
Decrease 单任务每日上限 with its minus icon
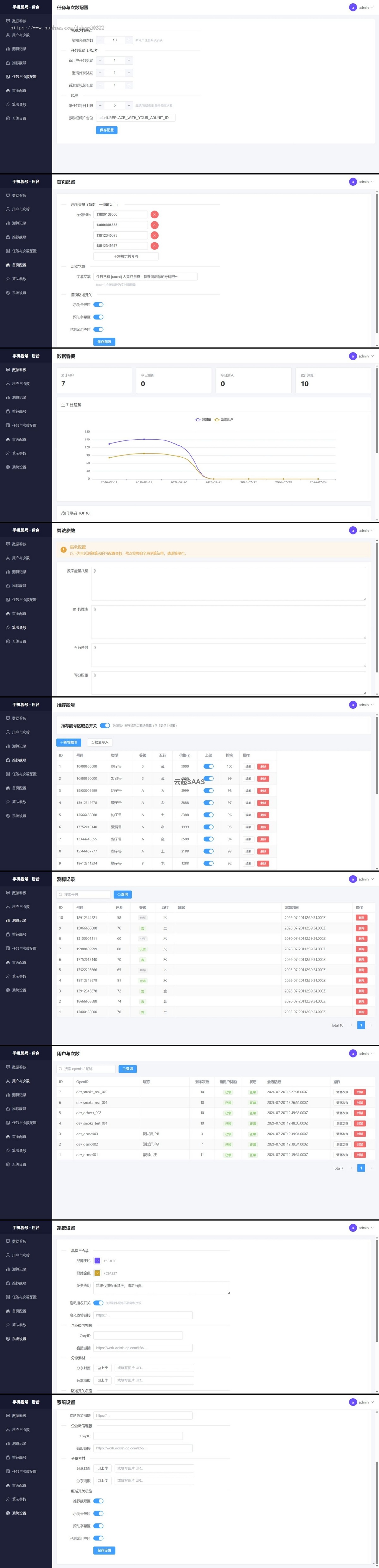(x=100, y=105)
